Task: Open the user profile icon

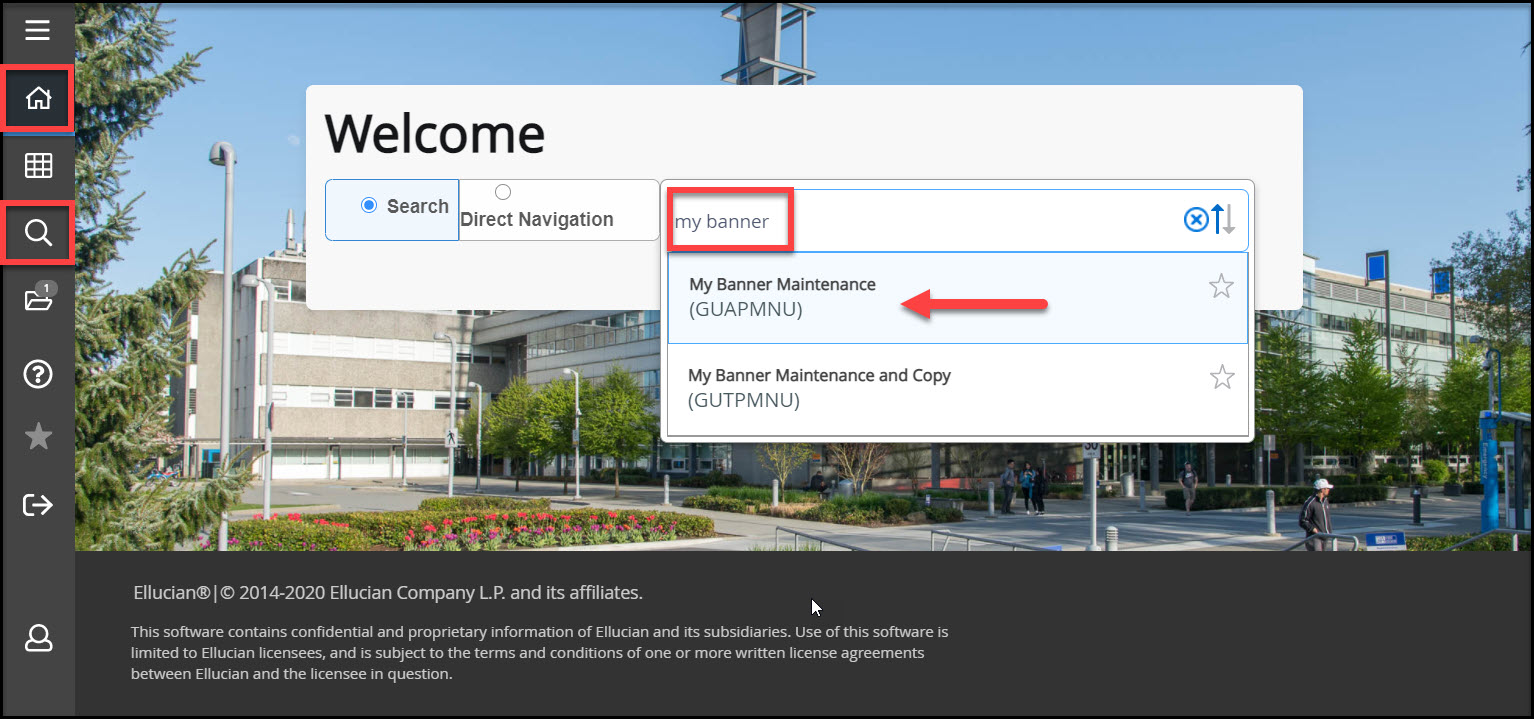Action: 38,637
